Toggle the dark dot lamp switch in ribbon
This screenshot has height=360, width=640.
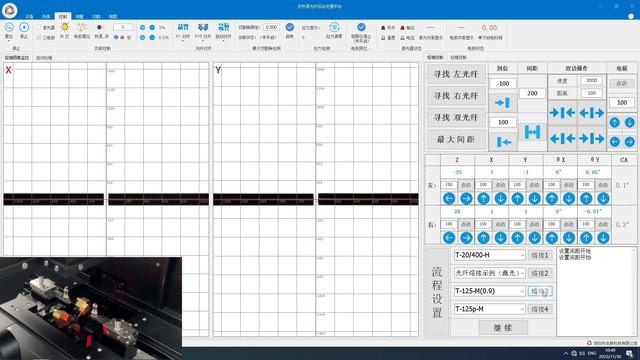(x=100, y=27)
